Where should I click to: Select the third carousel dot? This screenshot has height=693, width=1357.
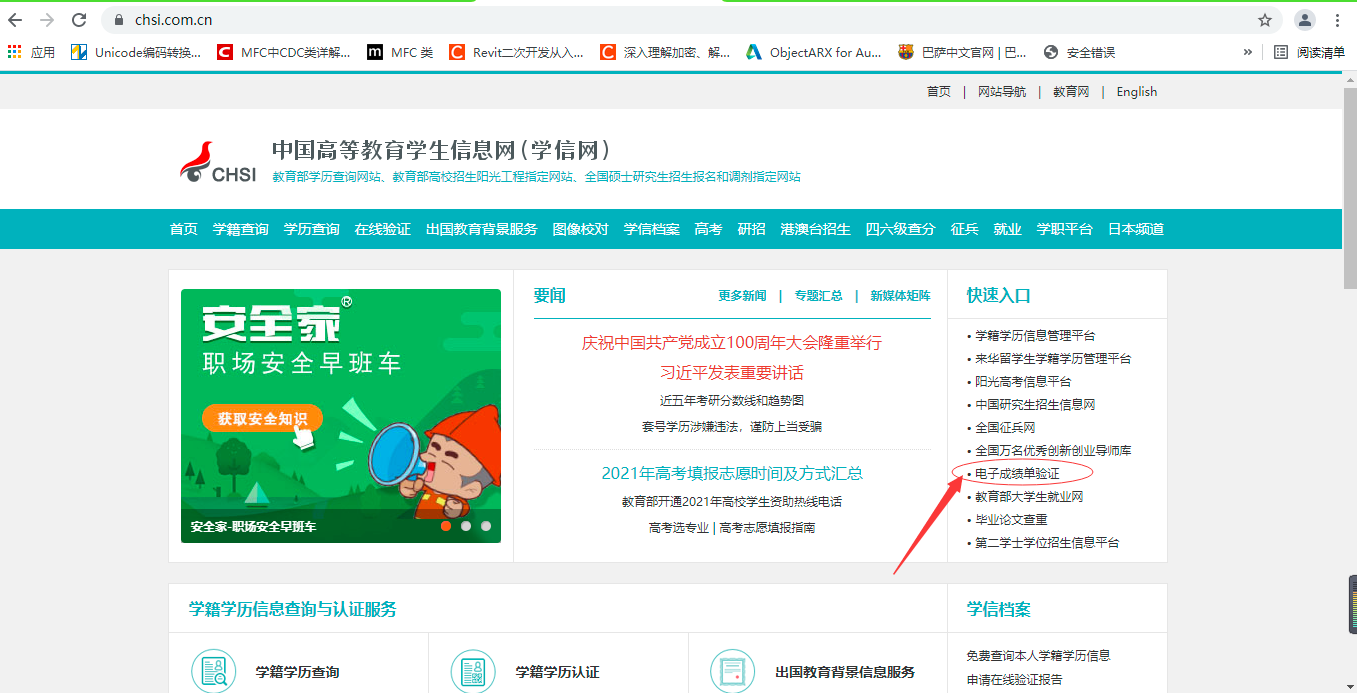coord(486,525)
